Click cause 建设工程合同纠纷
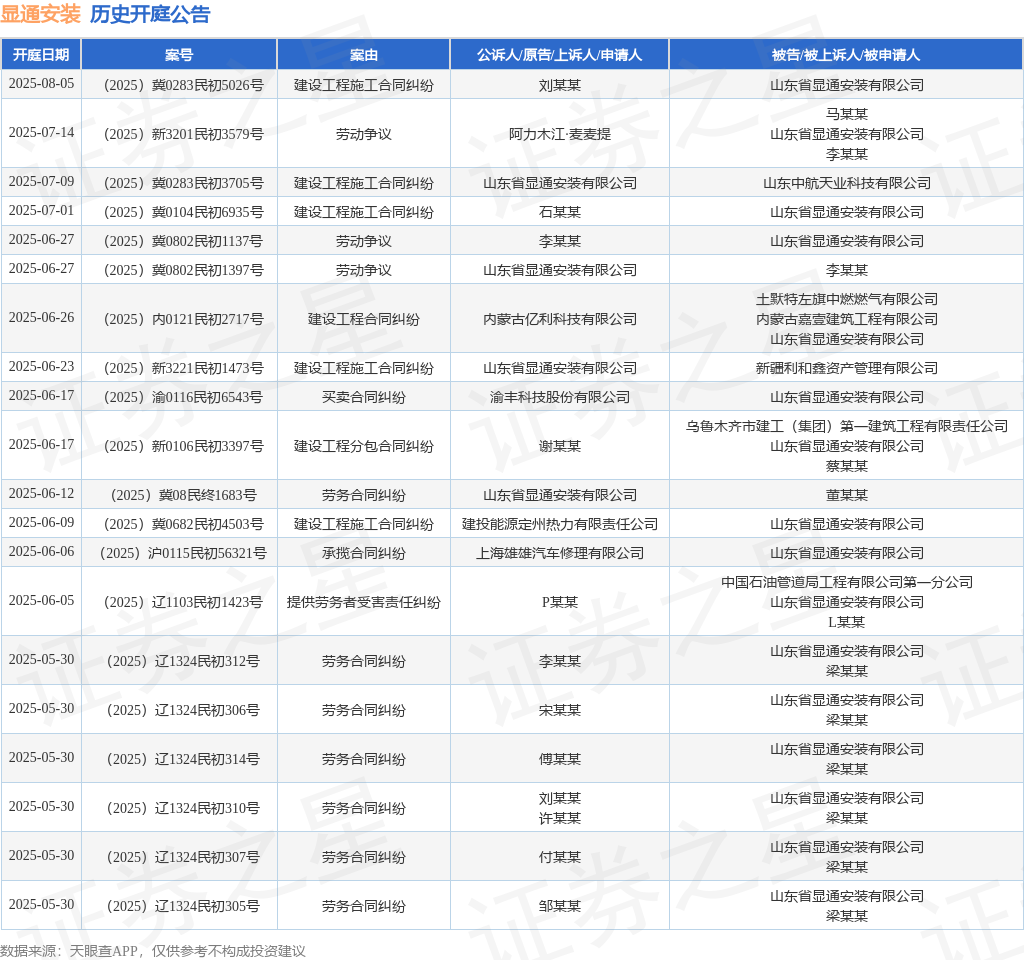This screenshot has width=1024, height=960. pyautogui.click(x=364, y=319)
